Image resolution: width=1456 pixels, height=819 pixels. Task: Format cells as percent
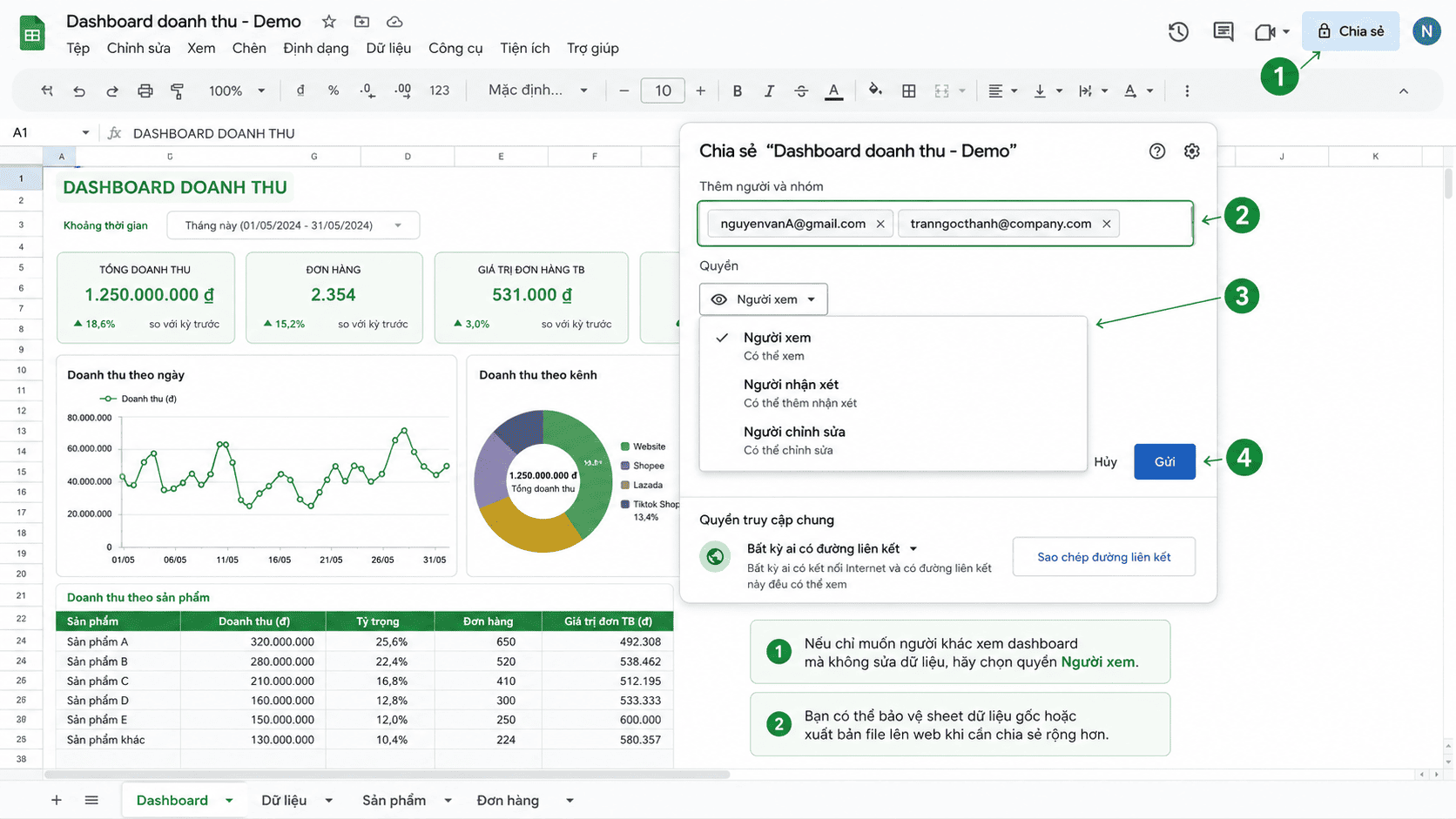click(x=334, y=91)
